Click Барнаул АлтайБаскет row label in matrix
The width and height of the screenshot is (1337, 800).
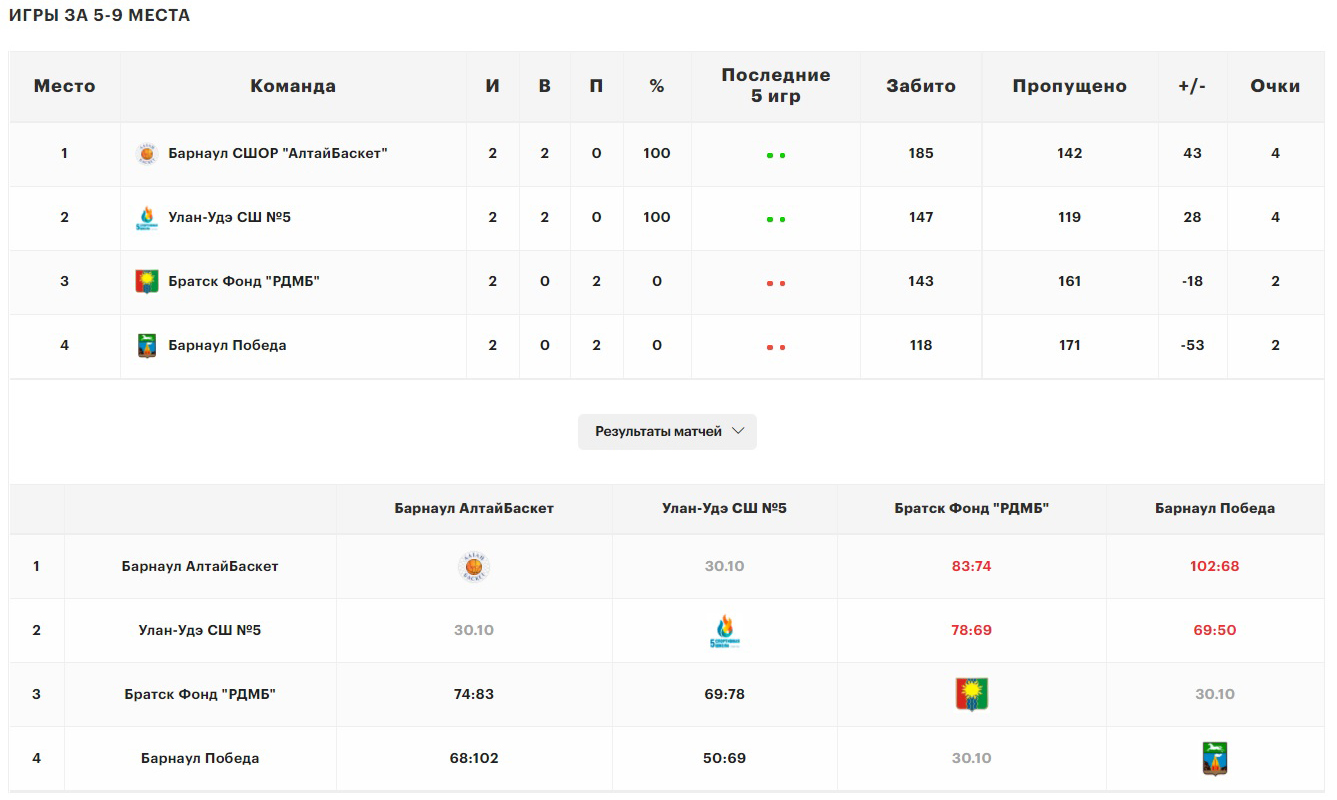pos(200,566)
